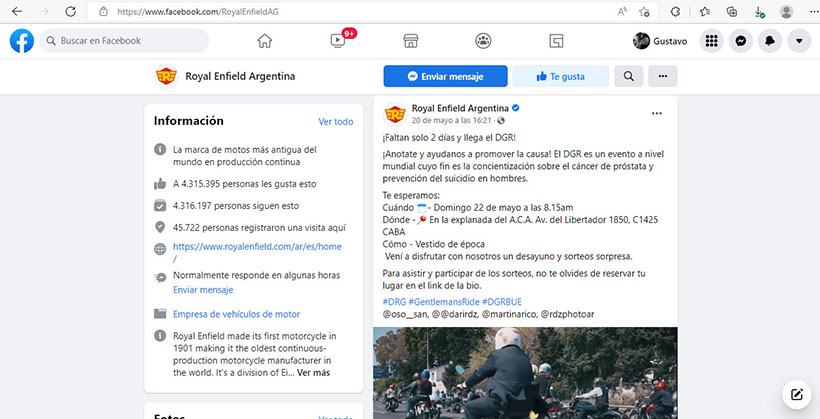Expand account dropdown arrow
The height and width of the screenshot is (419, 820).
(799, 41)
